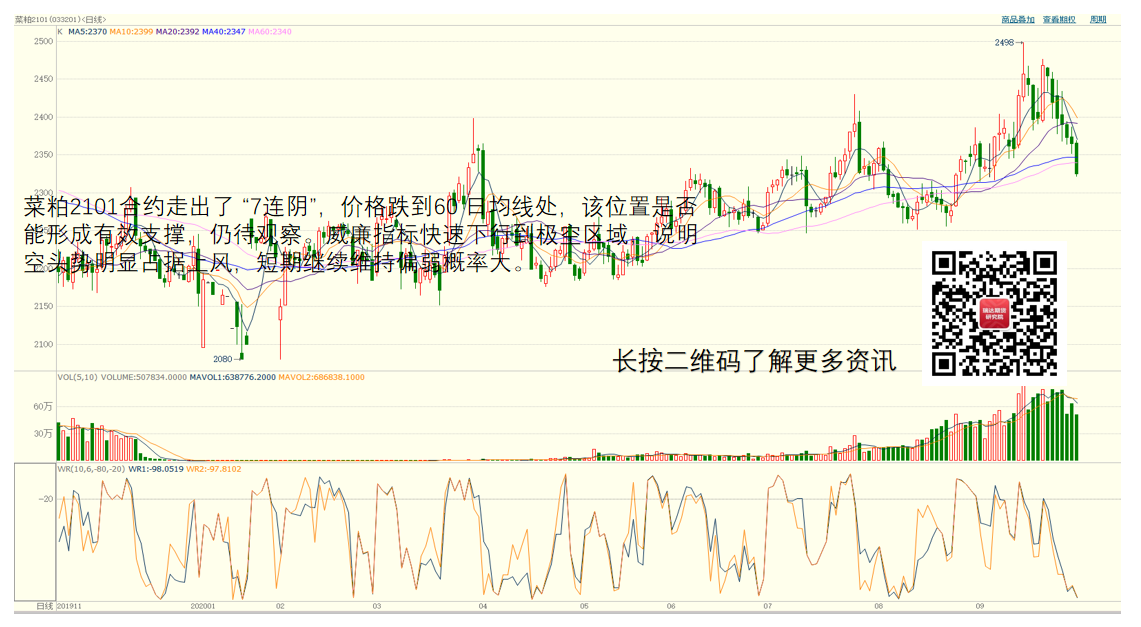
Task: Click the QR code image
Action: pyautogui.click(x=994, y=313)
